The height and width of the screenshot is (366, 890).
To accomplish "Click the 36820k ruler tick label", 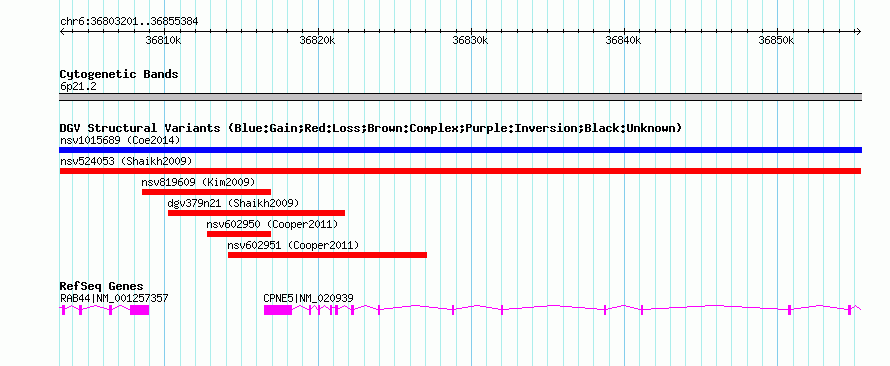I will point(317,40).
